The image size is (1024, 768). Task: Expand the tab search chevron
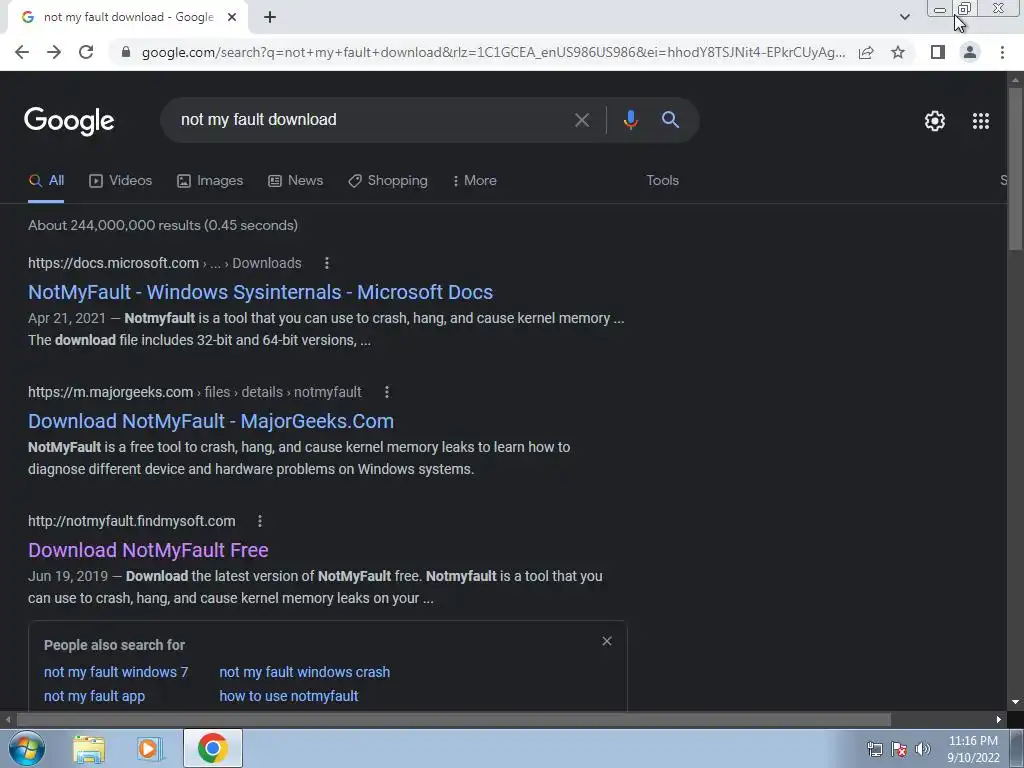pos(904,17)
